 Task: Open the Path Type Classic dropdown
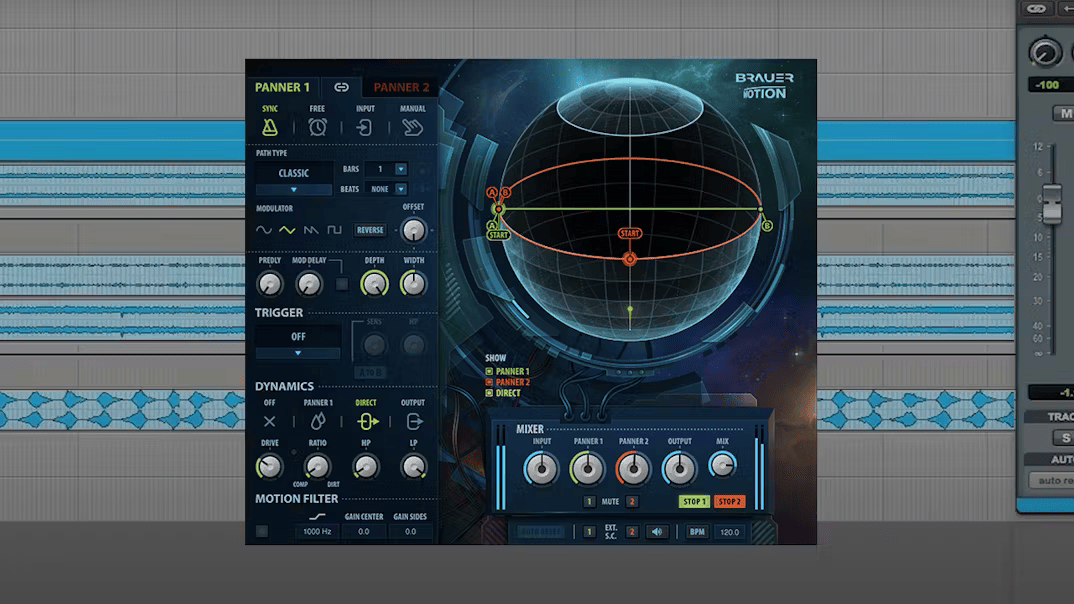coord(294,179)
